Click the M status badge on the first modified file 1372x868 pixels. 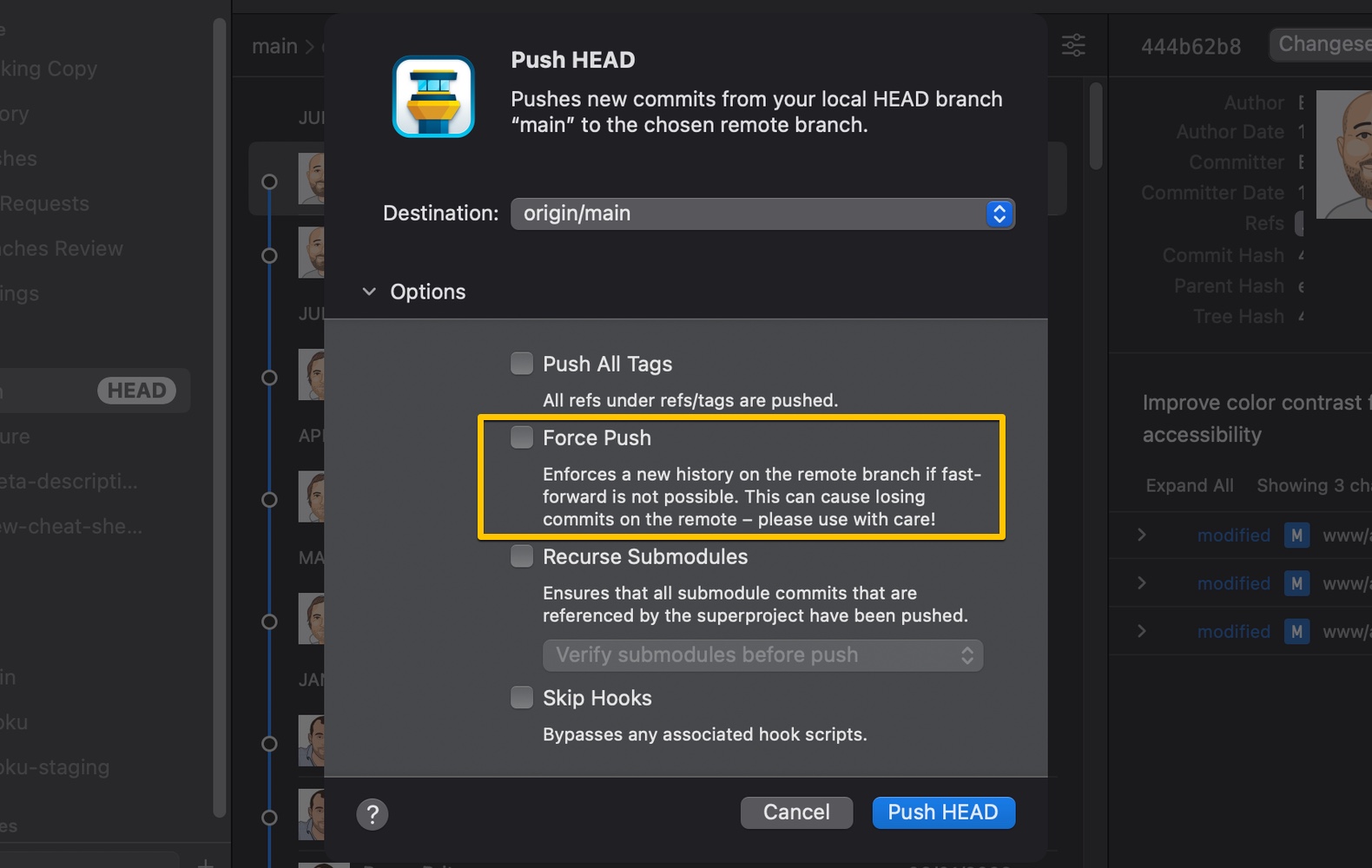pyautogui.click(x=1297, y=536)
